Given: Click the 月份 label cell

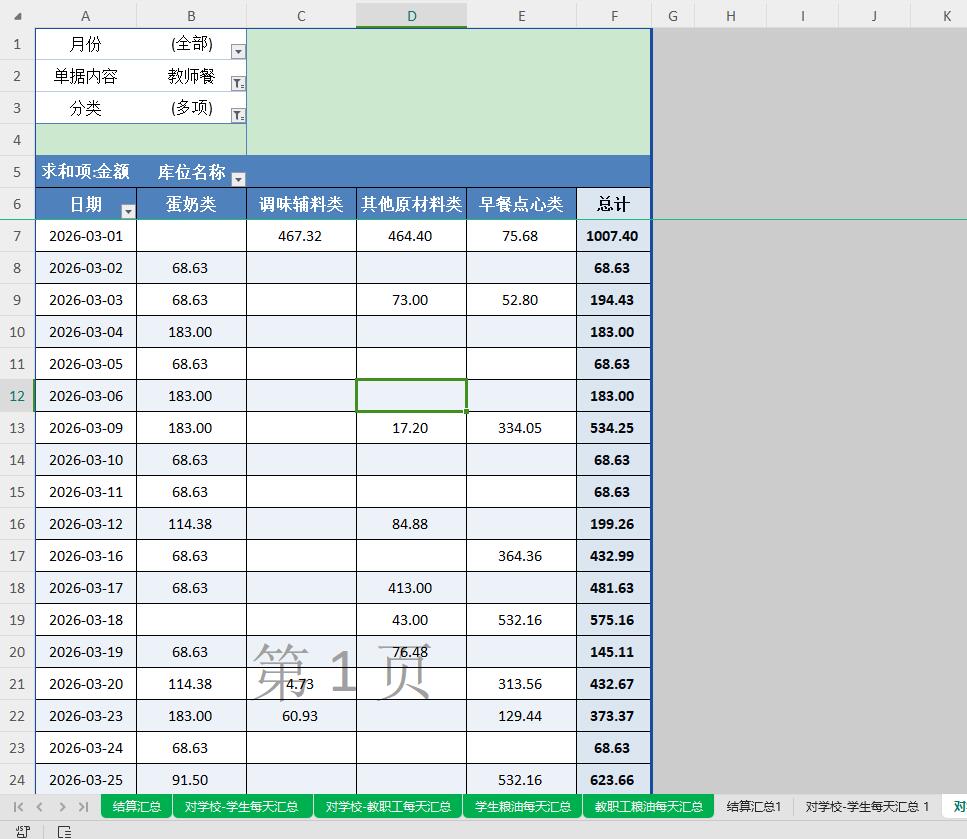Looking at the screenshot, I should pos(86,44).
